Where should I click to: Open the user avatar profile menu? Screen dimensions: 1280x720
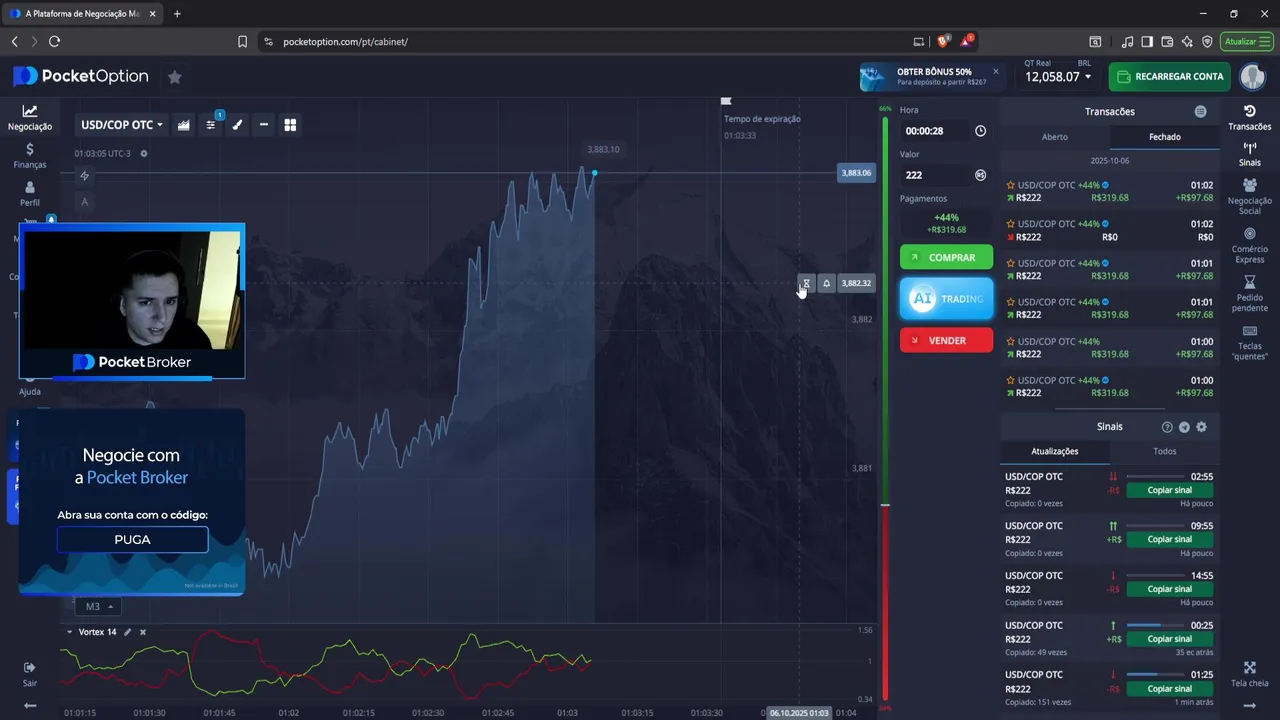tap(1252, 77)
